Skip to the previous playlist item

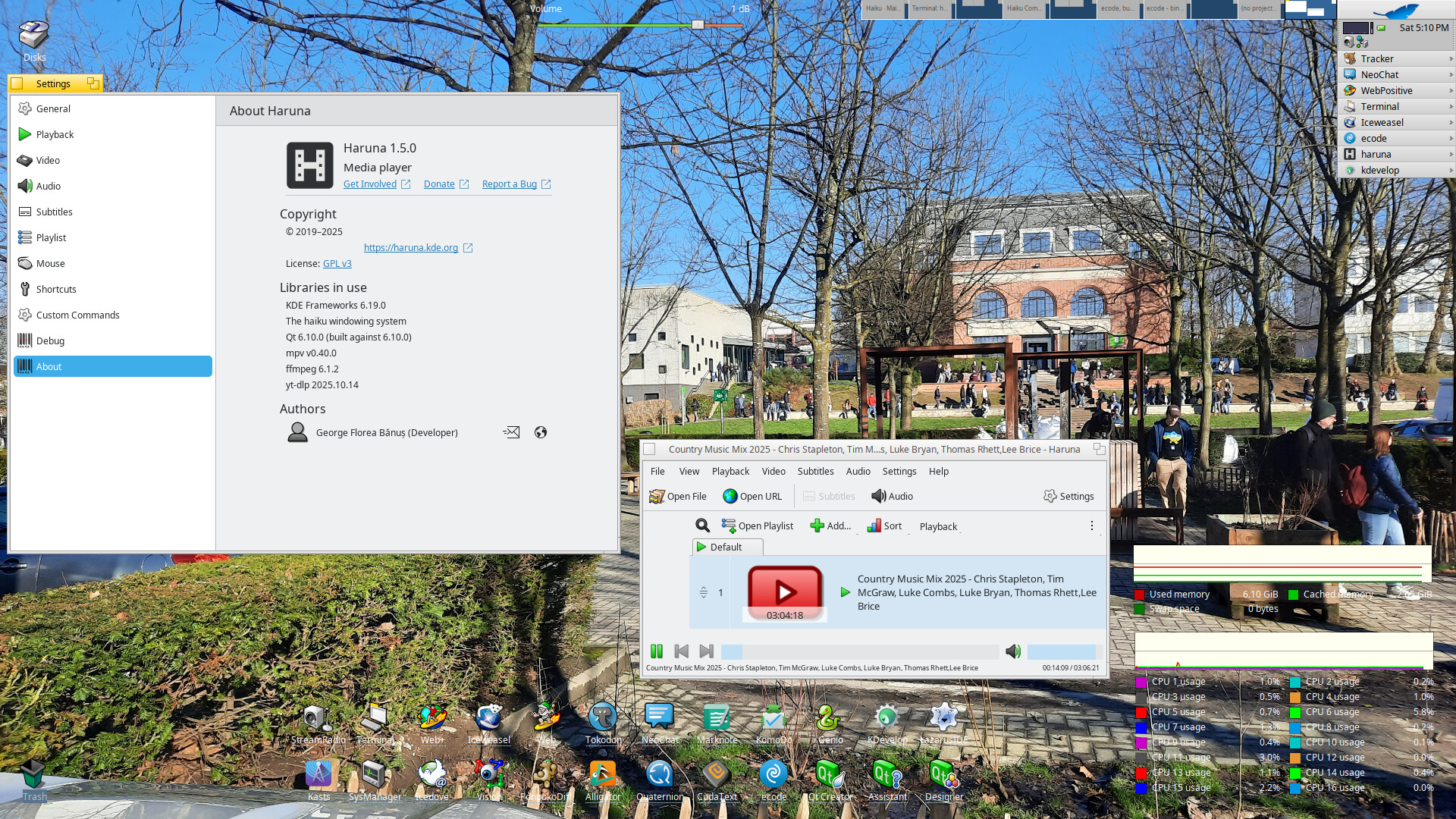tap(682, 651)
